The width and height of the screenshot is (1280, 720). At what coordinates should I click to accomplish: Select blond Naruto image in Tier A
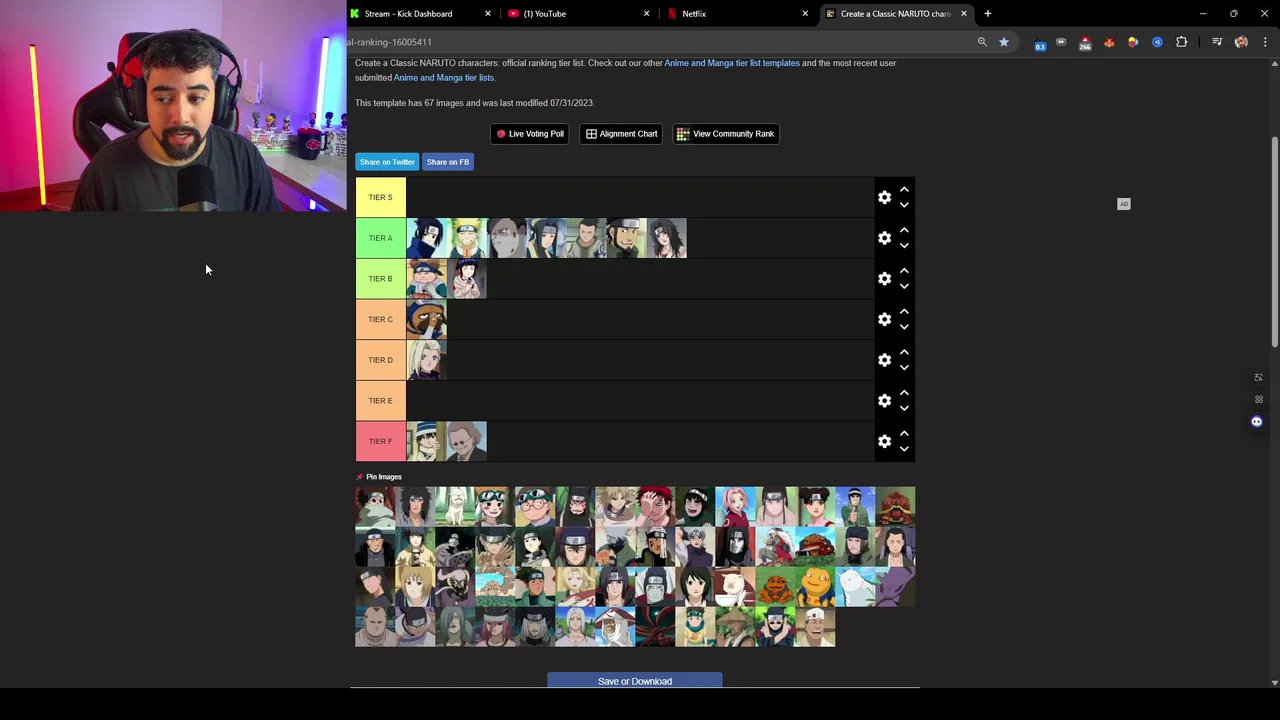tap(466, 238)
